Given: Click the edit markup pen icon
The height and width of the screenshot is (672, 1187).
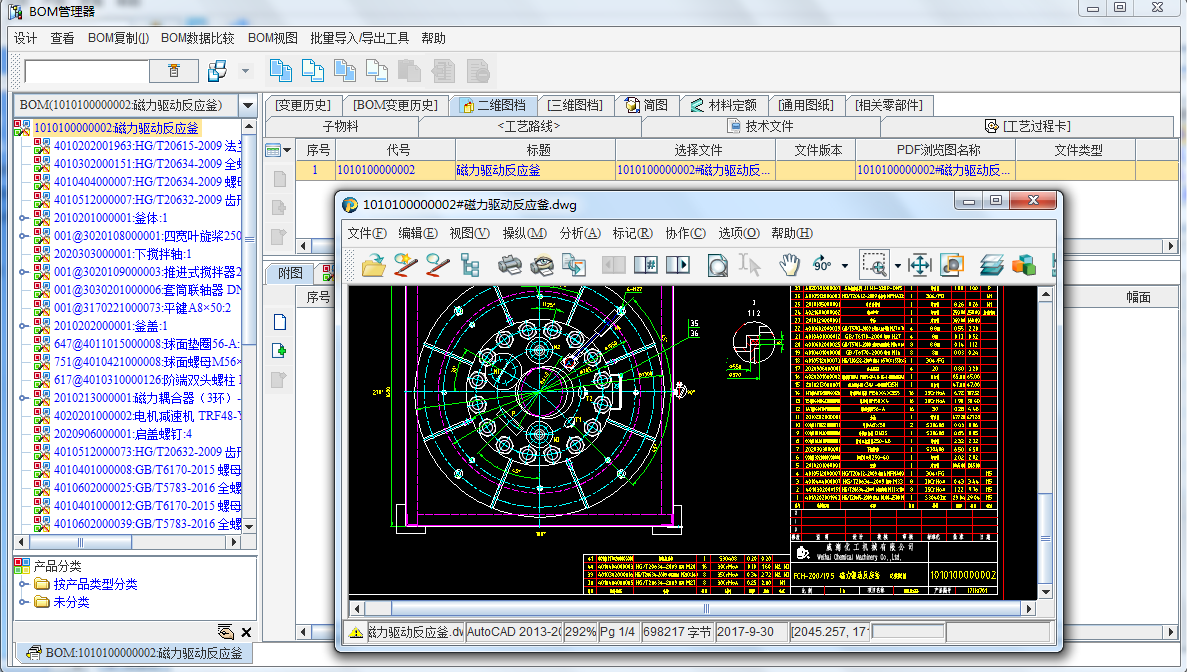Looking at the screenshot, I should click(x=437, y=265).
